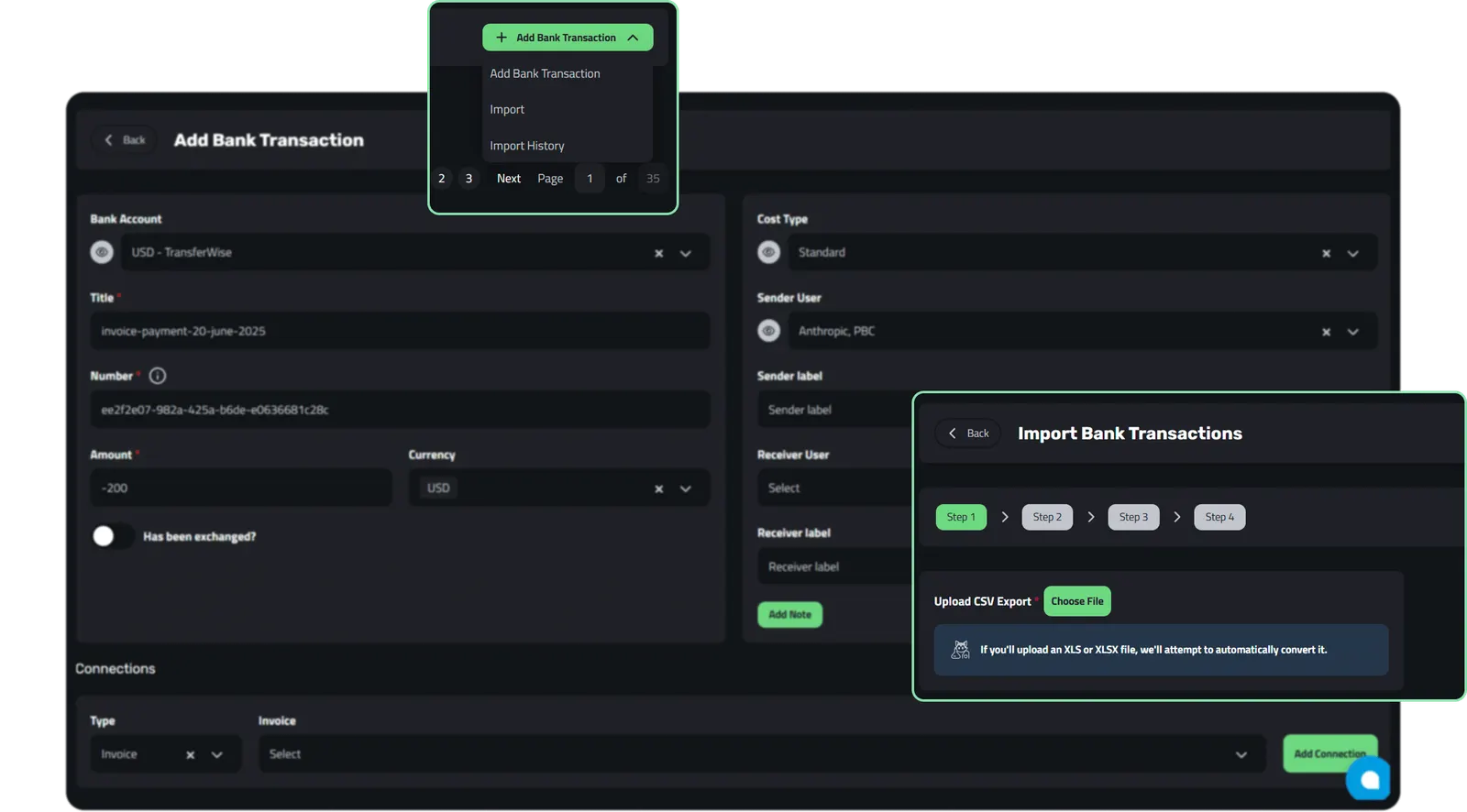Toggle eye icon next to Bank Account field
This screenshot has height=812, width=1467.
click(102, 252)
